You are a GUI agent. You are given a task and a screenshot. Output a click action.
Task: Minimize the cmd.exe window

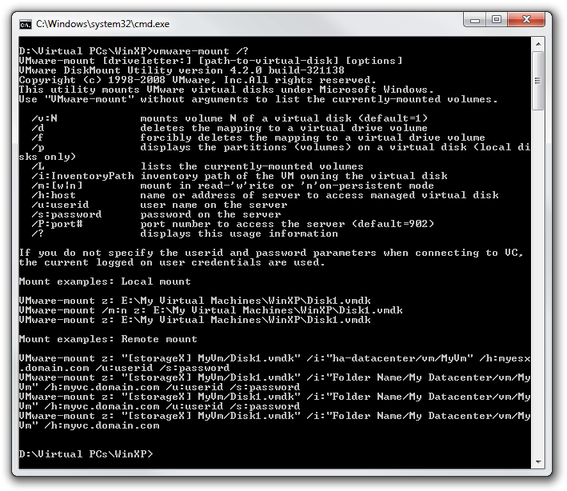click(475, 20)
